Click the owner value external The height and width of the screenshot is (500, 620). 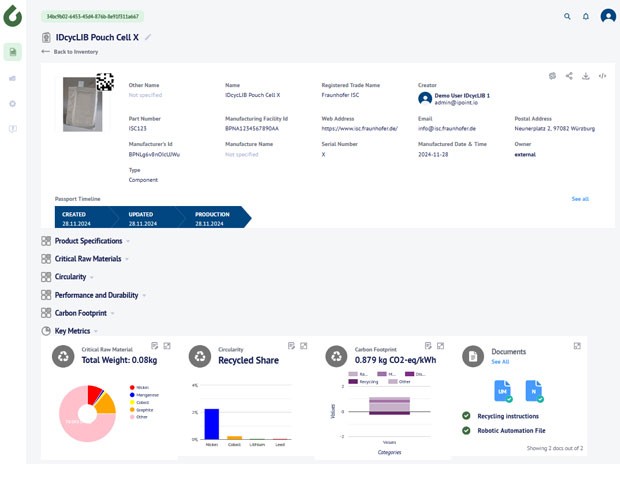pos(525,155)
